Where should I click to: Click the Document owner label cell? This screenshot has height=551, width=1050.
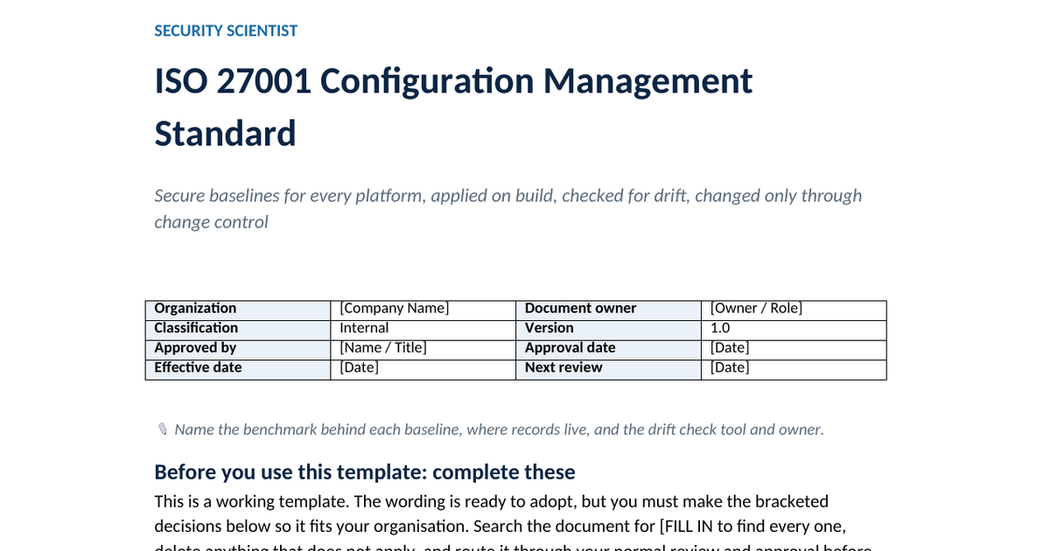tap(608, 311)
